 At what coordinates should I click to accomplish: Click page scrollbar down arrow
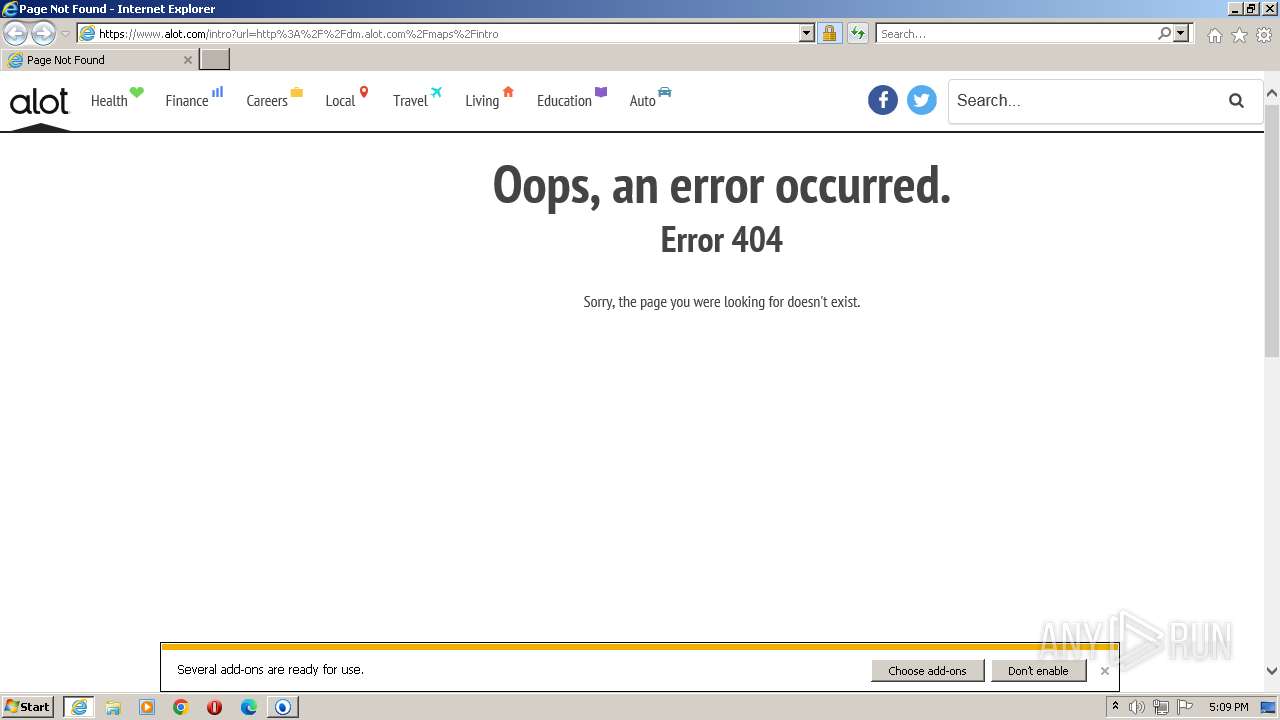point(1272,671)
